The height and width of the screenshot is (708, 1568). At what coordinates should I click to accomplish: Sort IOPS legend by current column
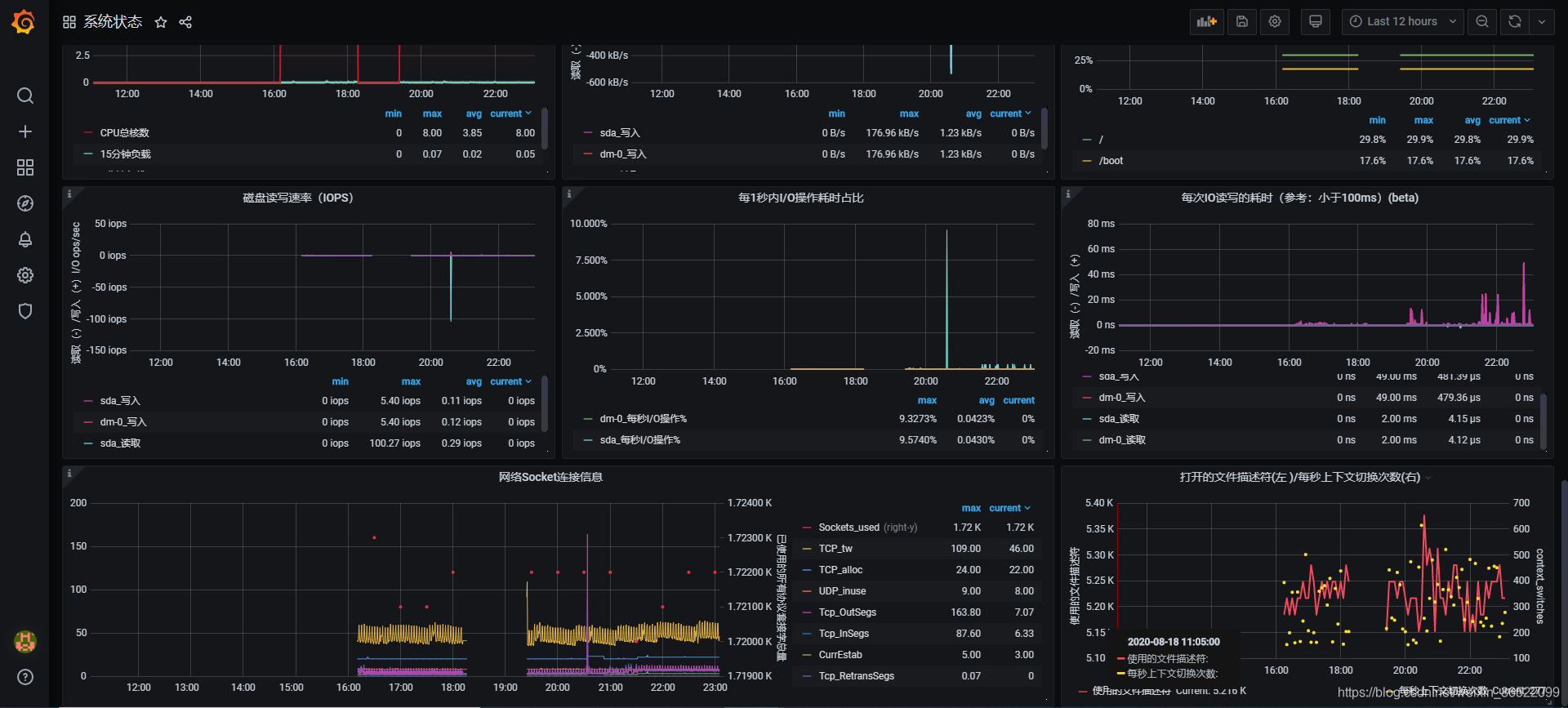510,381
